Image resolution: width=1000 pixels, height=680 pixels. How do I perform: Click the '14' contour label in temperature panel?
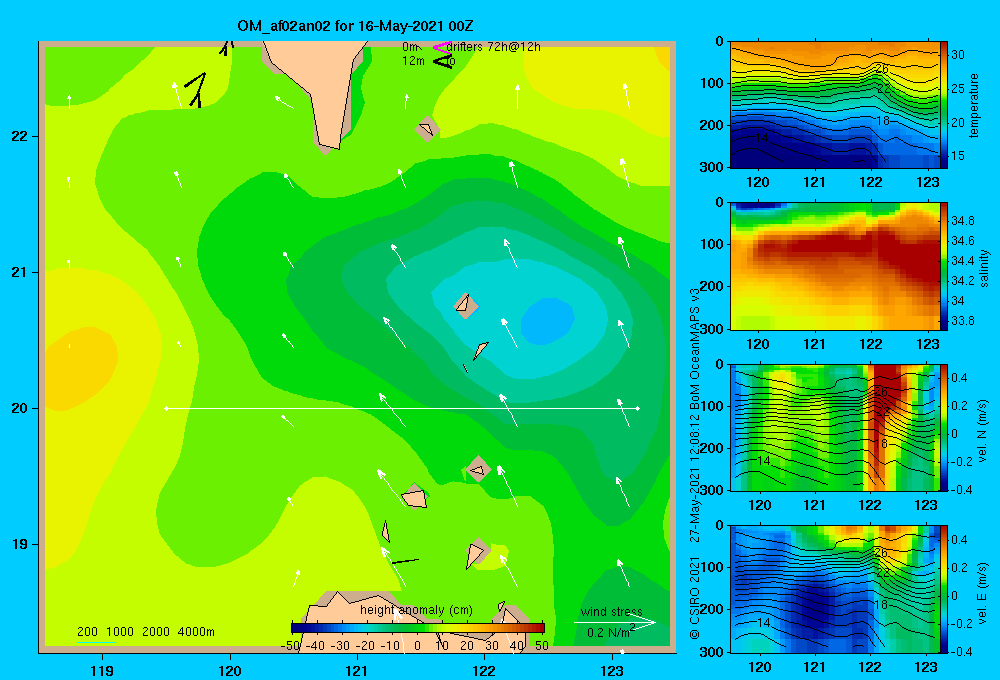[x=761, y=138]
